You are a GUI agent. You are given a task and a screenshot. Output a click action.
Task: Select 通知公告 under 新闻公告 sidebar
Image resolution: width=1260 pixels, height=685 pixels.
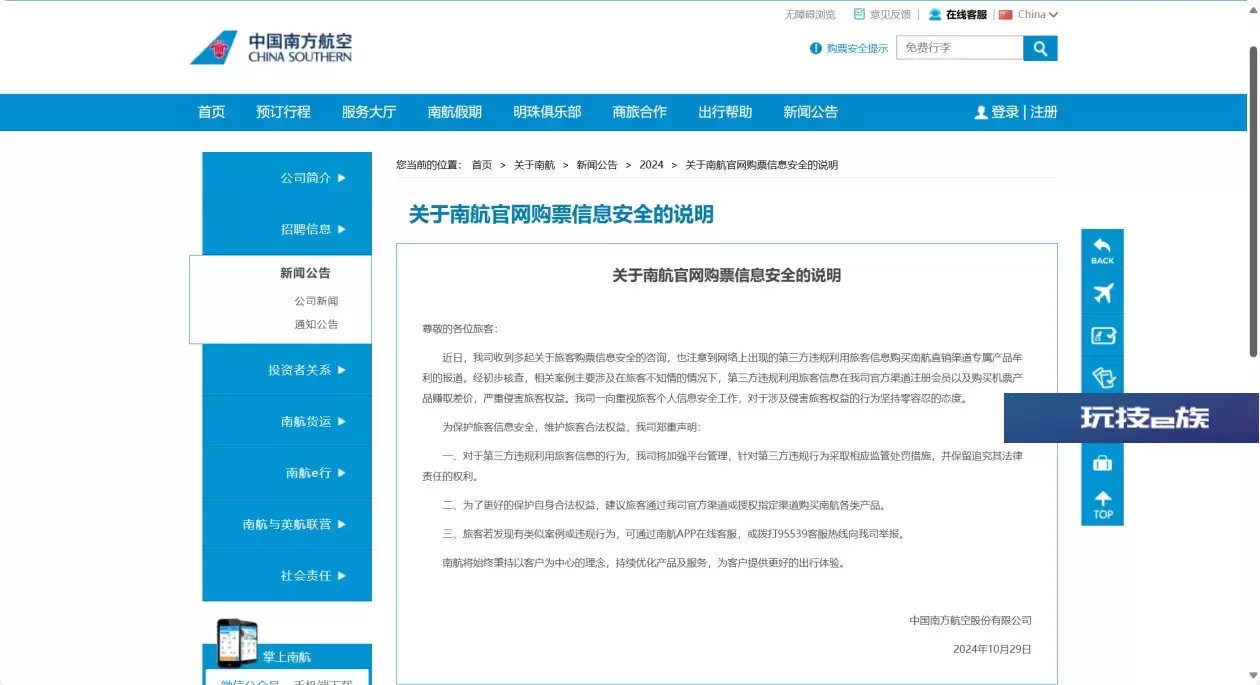tap(316, 324)
